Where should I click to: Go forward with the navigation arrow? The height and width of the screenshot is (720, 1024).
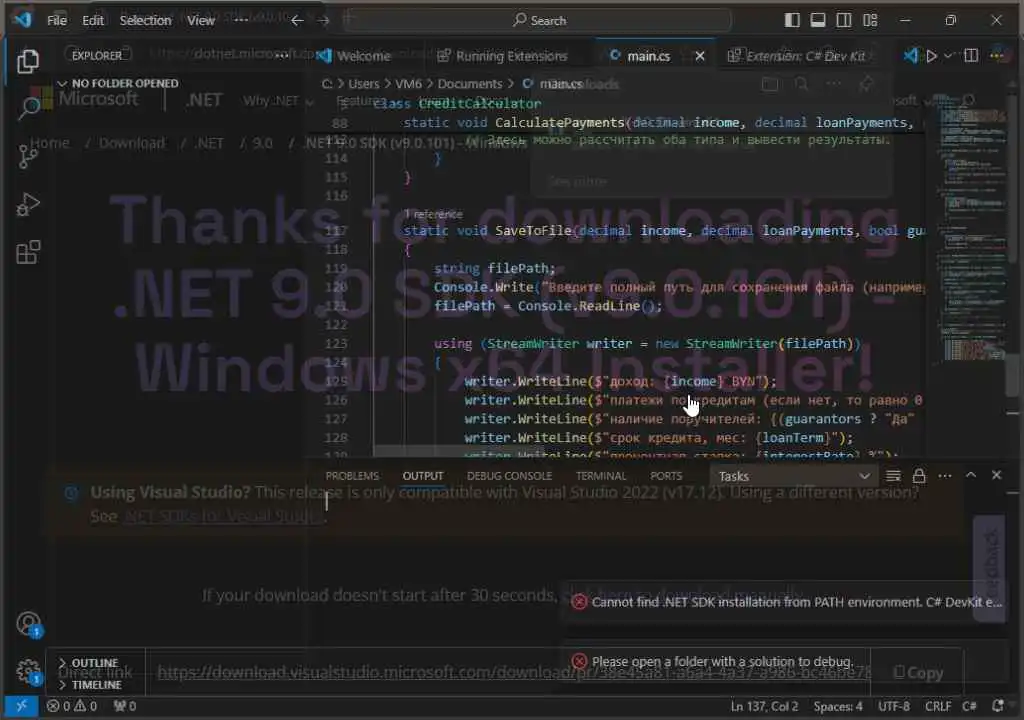point(323,21)
